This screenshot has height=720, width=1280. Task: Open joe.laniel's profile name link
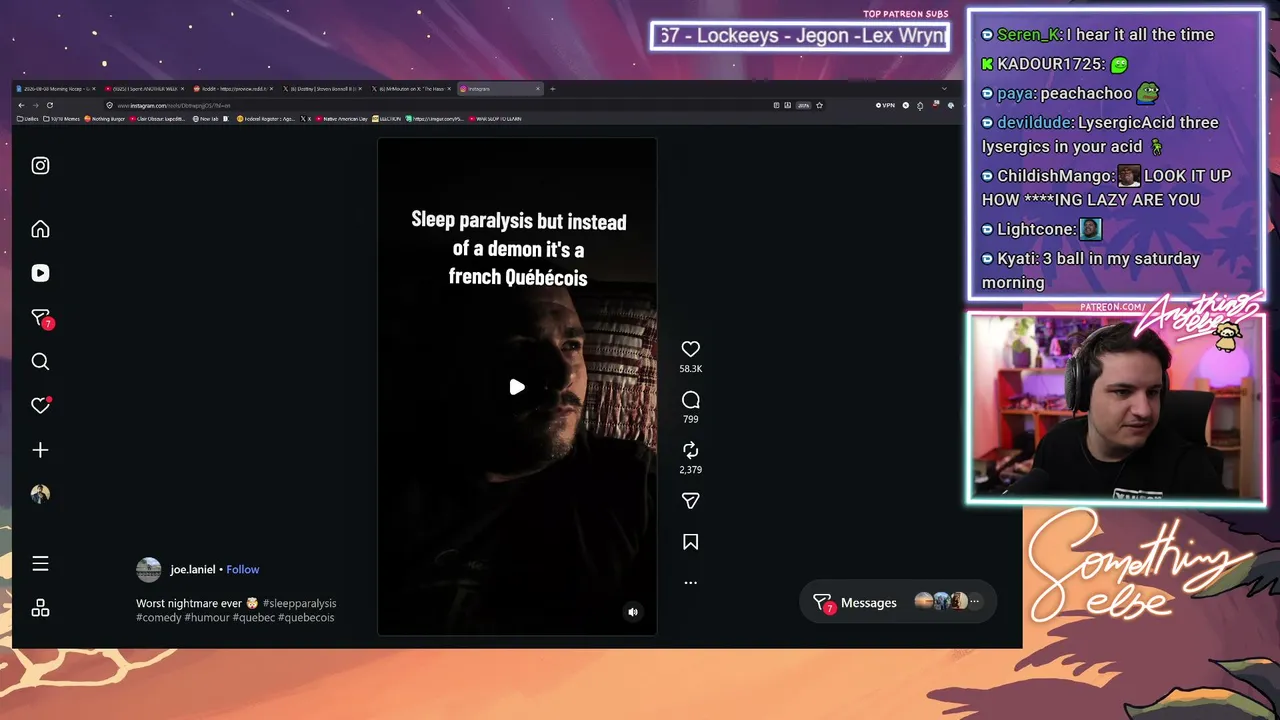[193, 569]
